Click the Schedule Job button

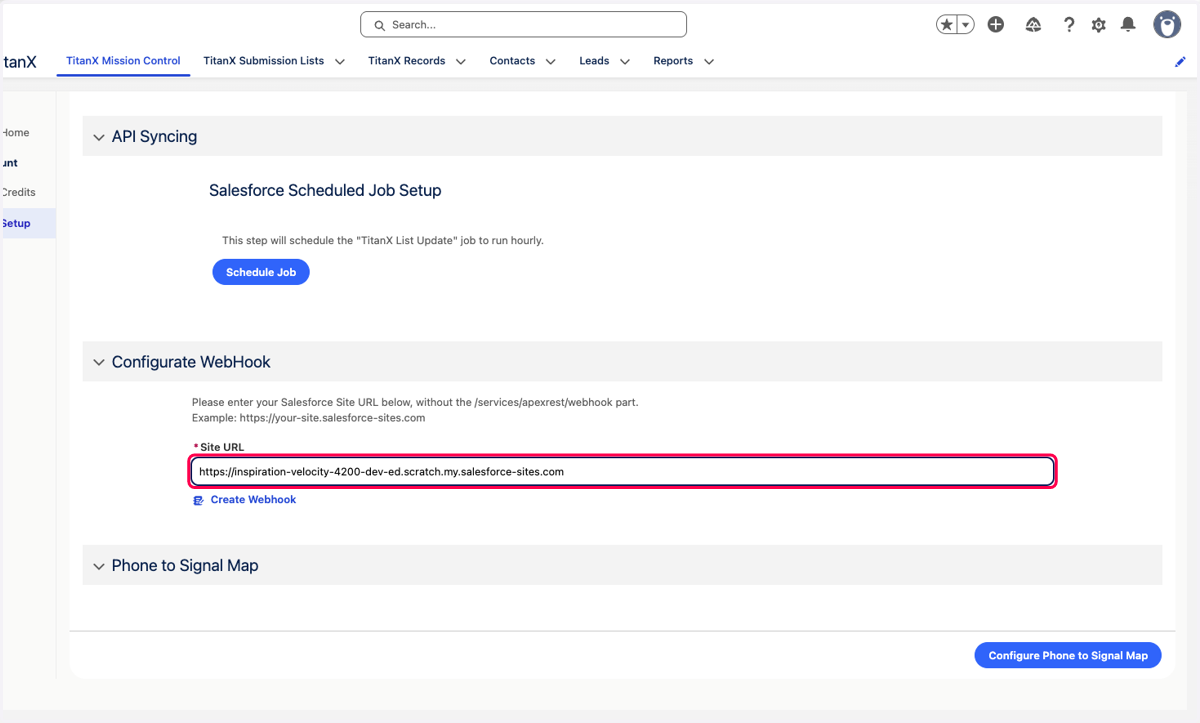coord(261,272)
